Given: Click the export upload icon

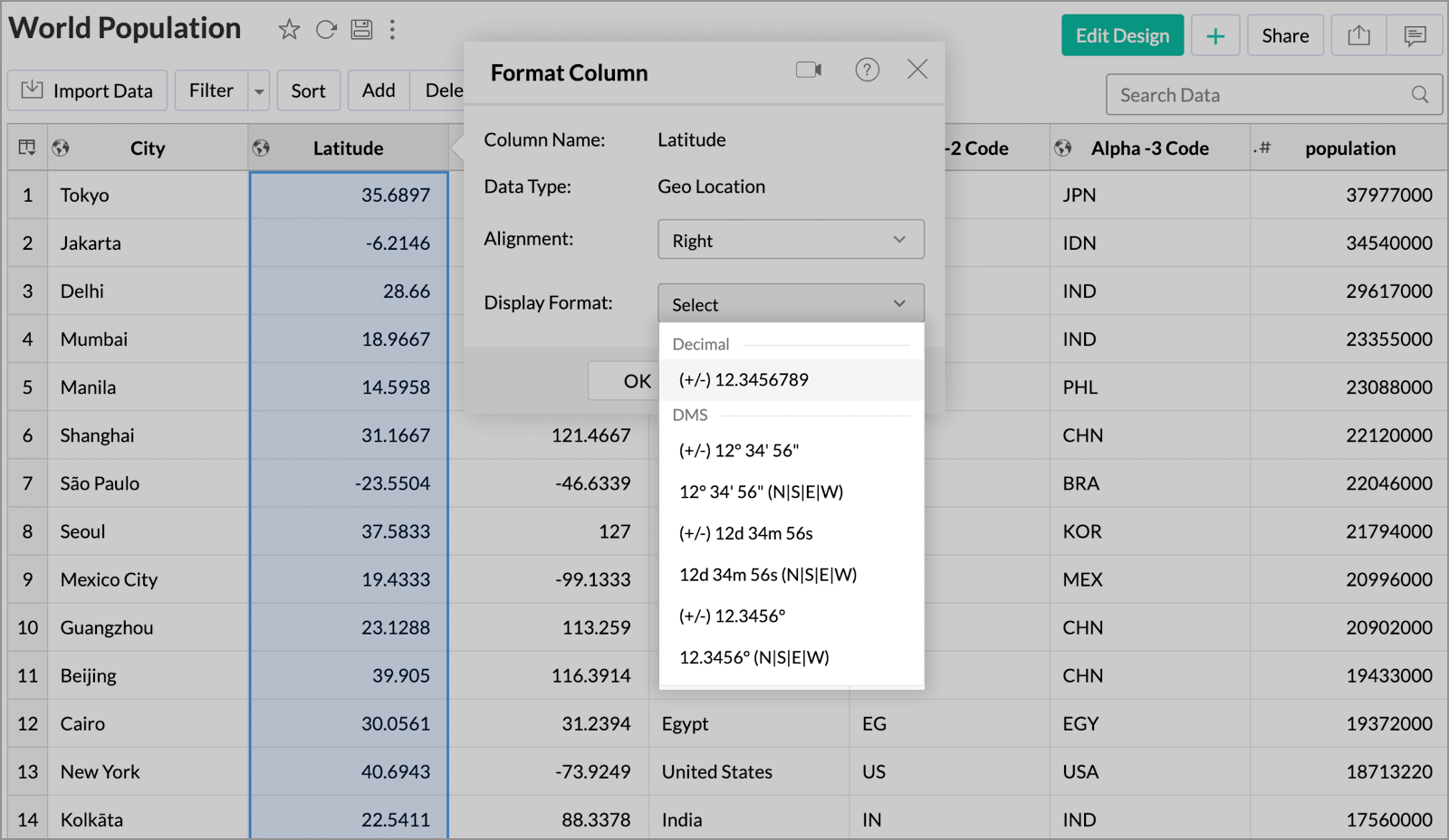Looking at the screenshot, I should pos(1358,36).
